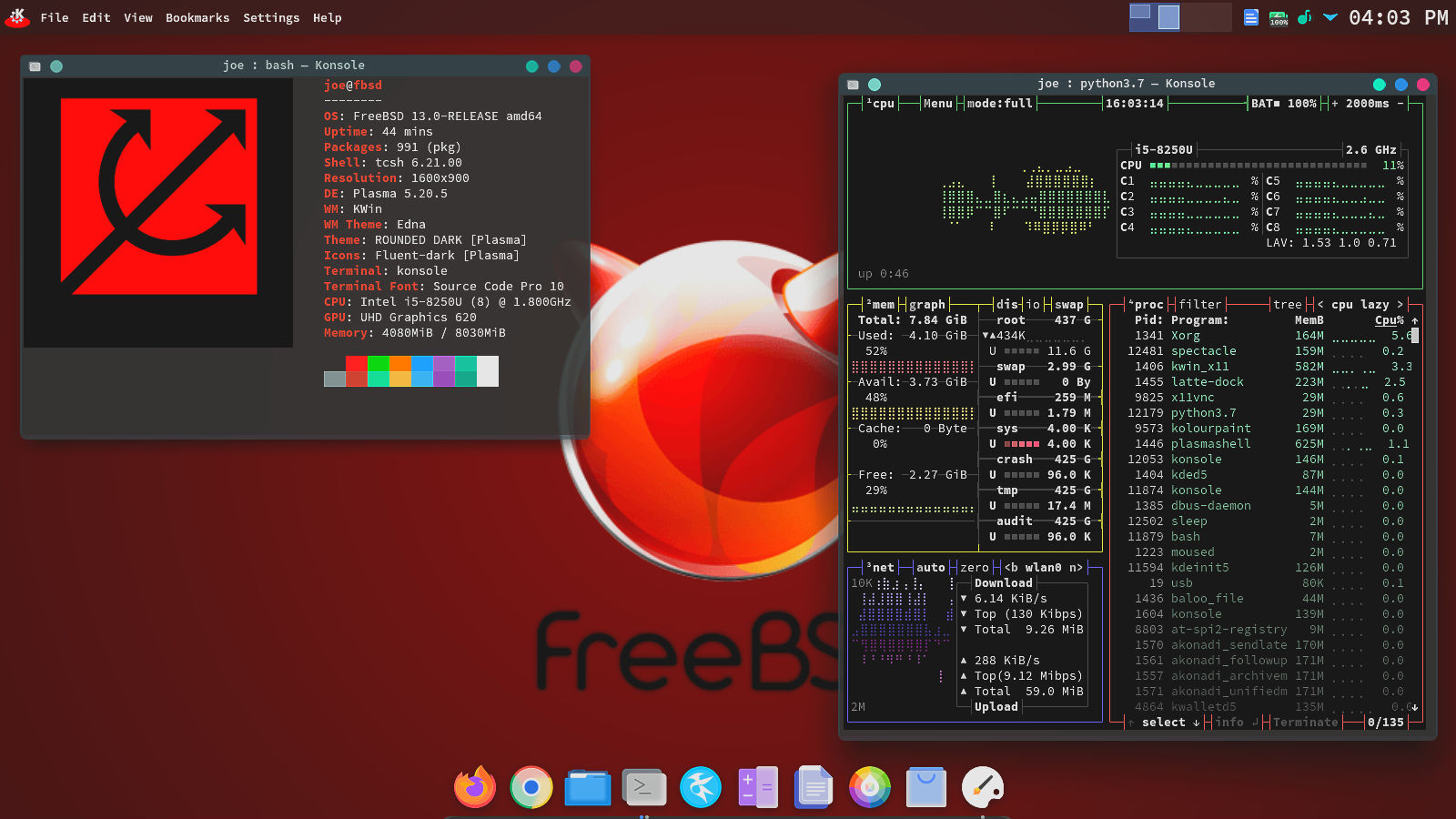Click the teal pin dot in bash Konsole titlebar
1456x819 pixels.
pyautogui.click(x=56, y=66)
